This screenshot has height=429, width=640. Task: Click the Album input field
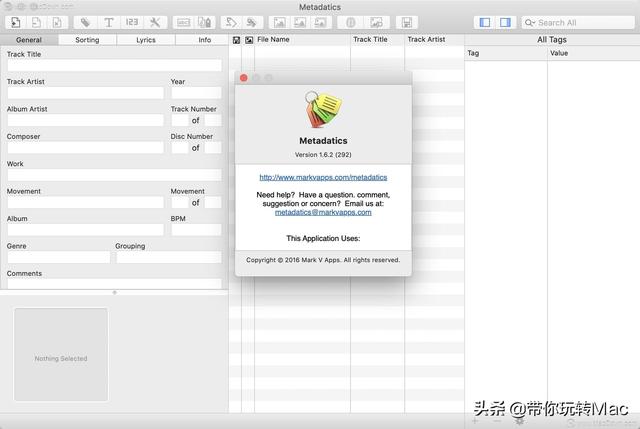(85, 230)
